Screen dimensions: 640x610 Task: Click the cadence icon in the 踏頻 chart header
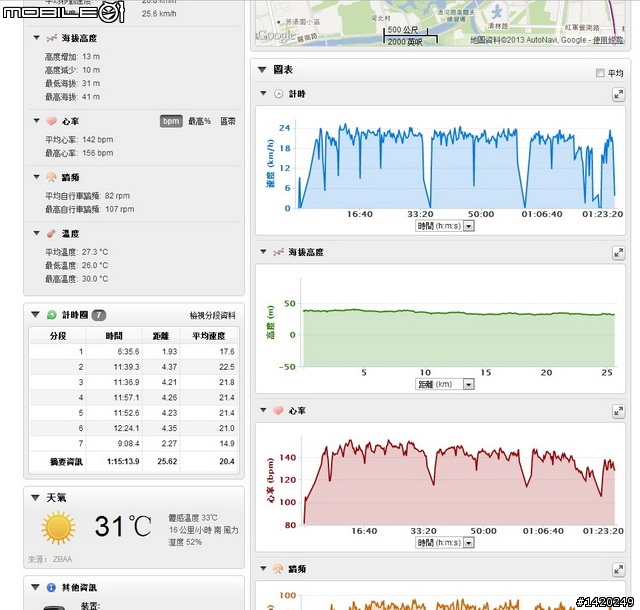[x=278, y=569]
